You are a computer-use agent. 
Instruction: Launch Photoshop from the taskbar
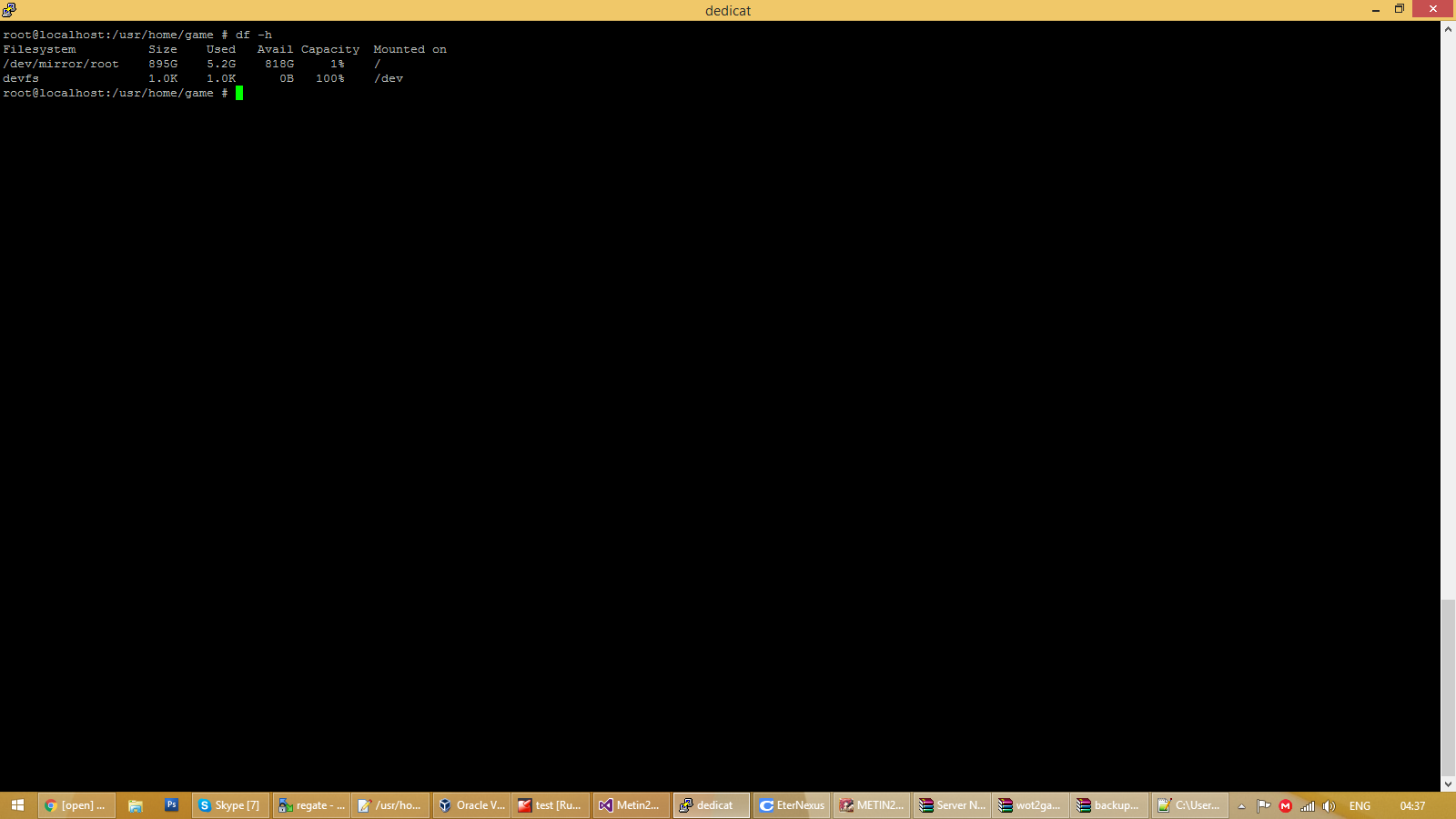tap(171, 805)
